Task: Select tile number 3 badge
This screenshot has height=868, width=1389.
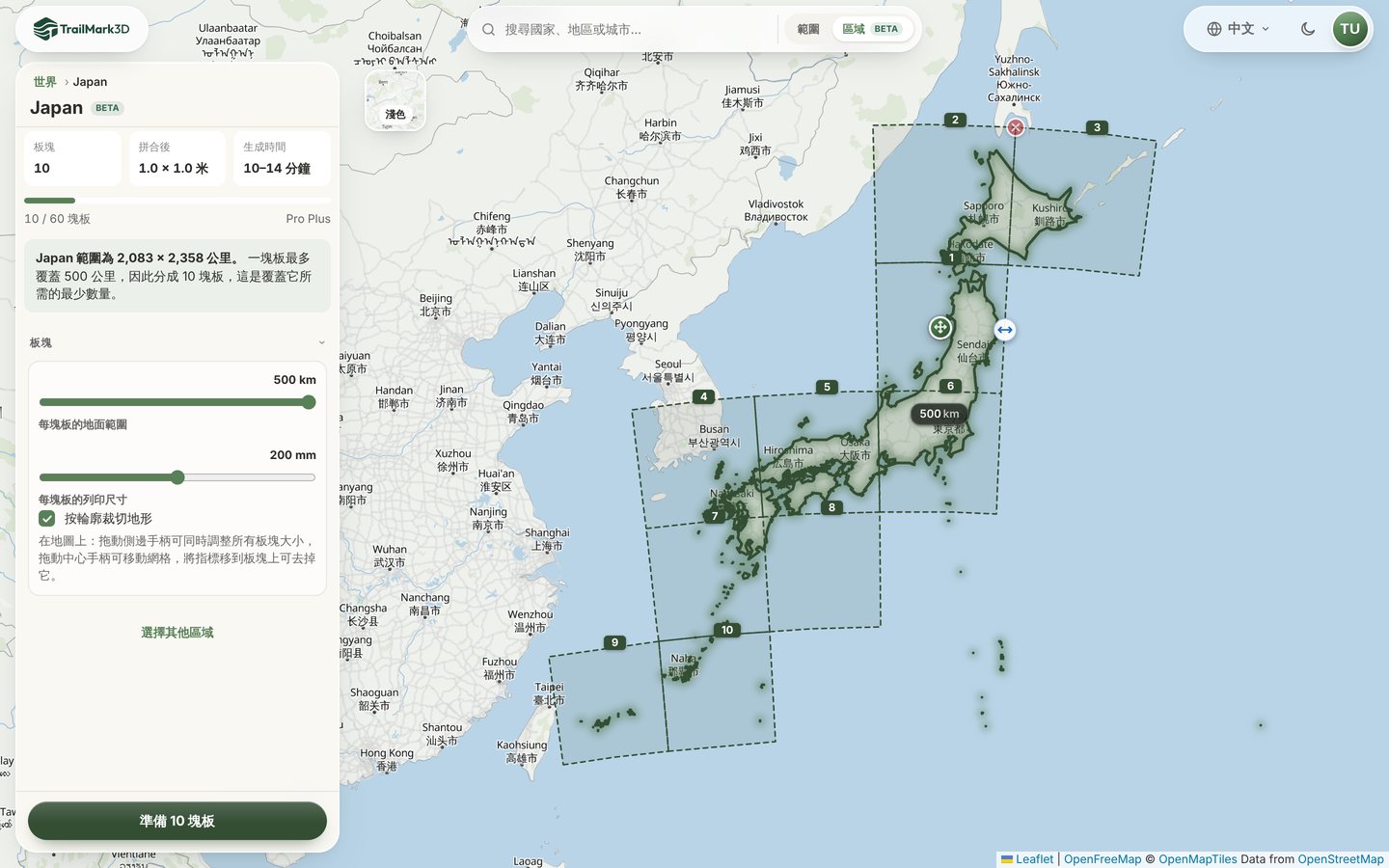Action: 1097,127
